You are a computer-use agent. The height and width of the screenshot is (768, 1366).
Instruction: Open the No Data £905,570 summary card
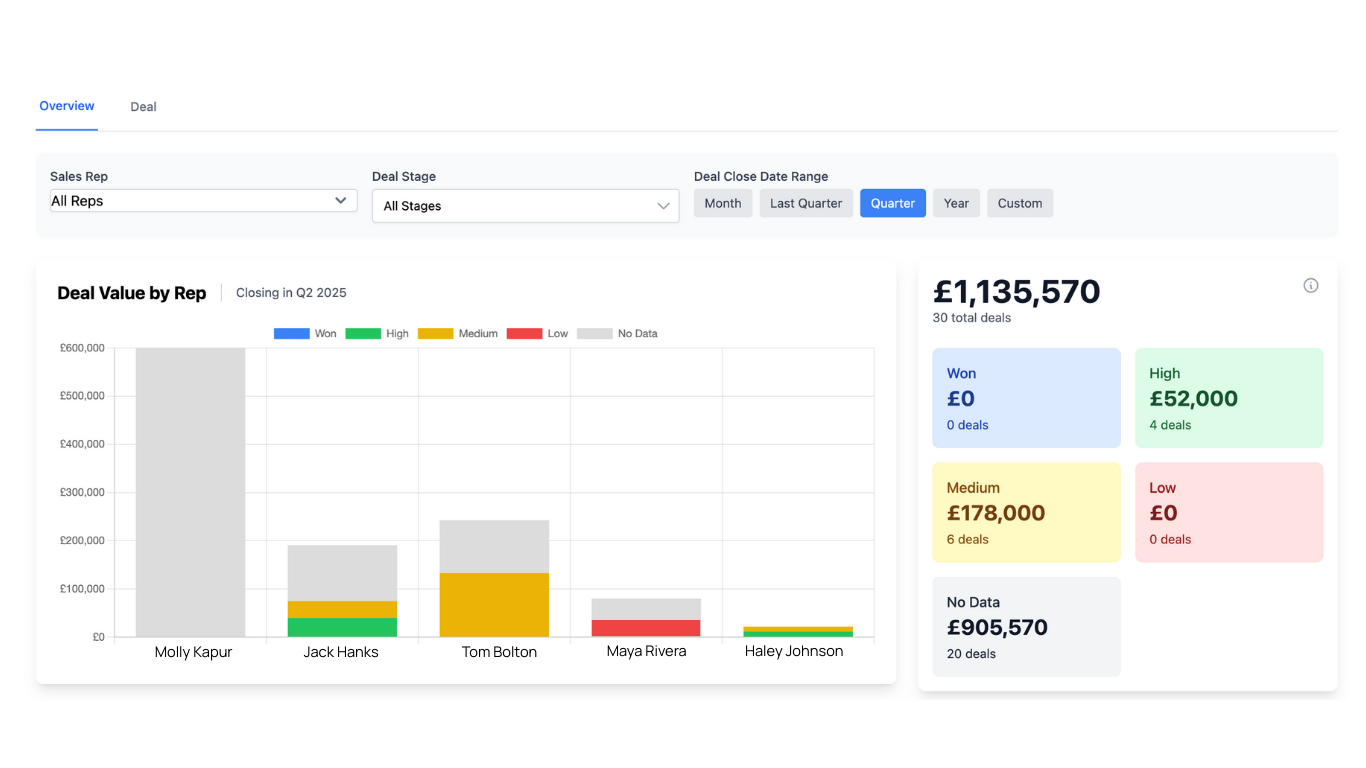click(1026, 627)
